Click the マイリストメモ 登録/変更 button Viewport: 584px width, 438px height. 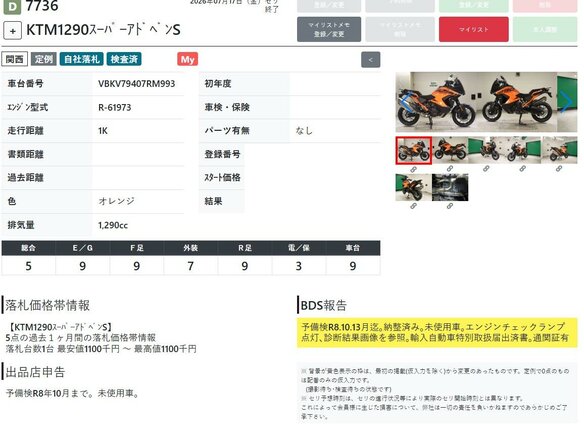pos(329,29)
